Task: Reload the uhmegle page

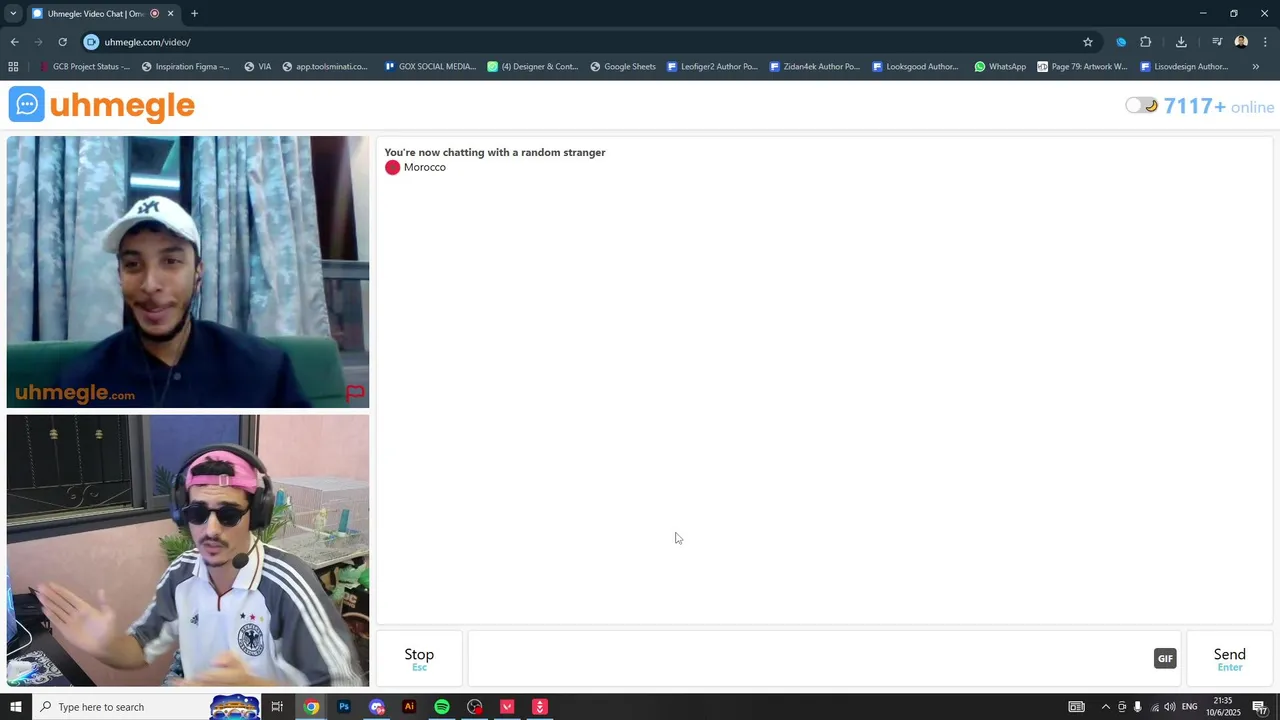Action: click(62, 42)
